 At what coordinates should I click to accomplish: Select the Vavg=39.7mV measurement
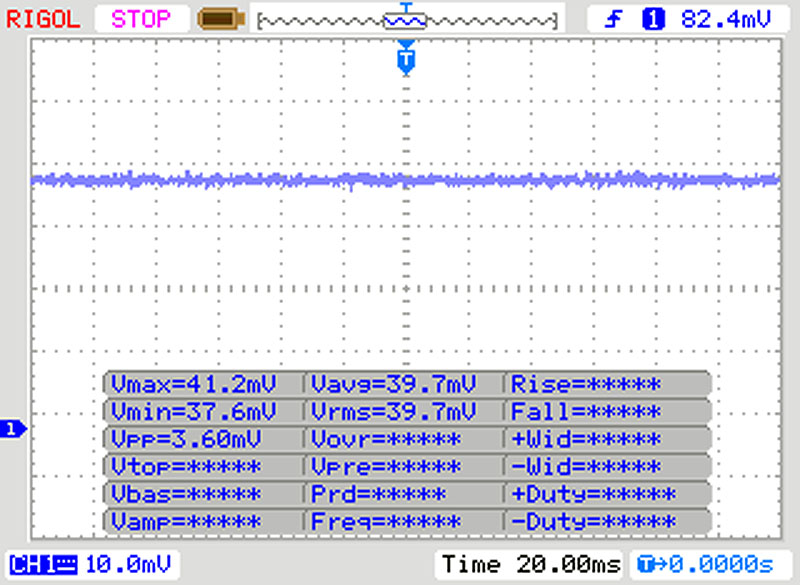coord(393,384)
